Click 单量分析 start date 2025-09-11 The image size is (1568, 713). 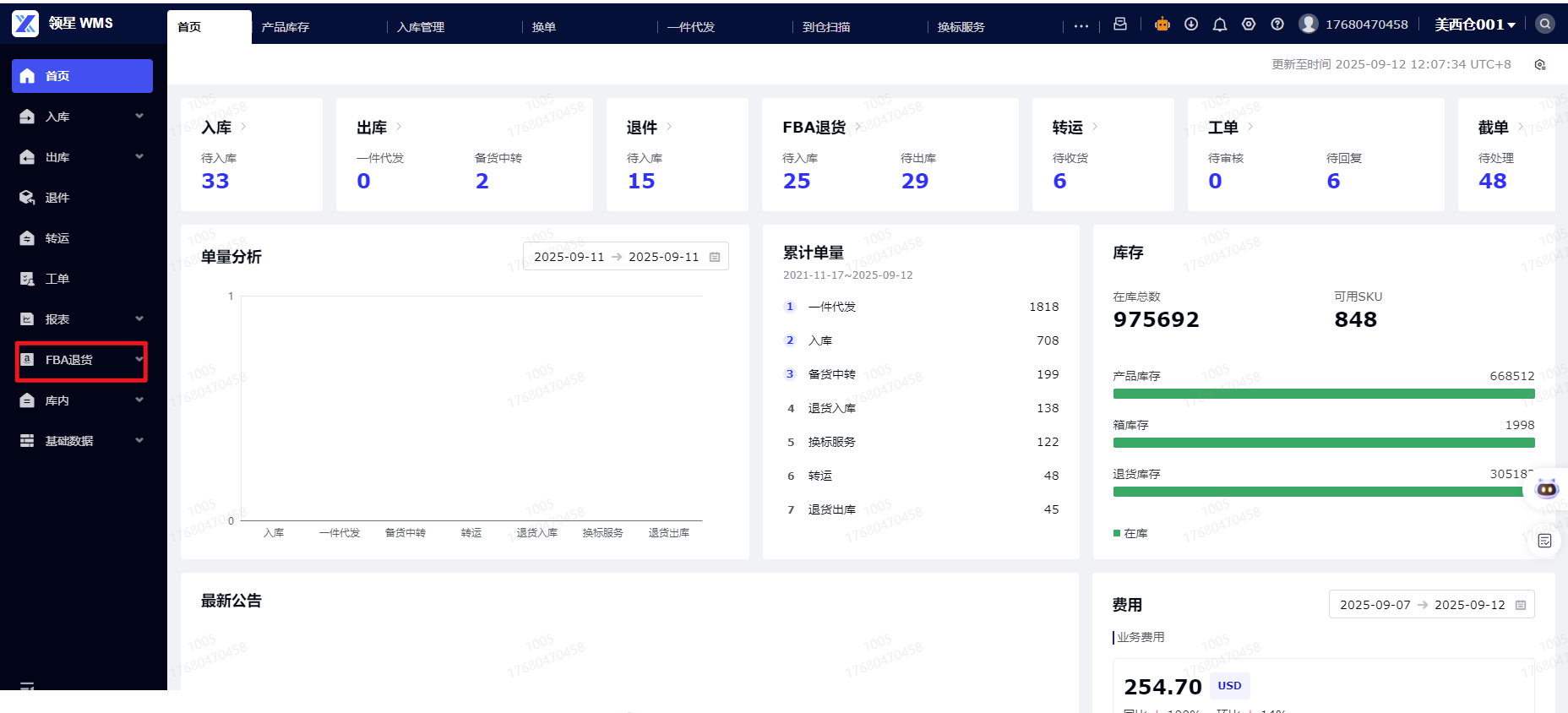569,257
